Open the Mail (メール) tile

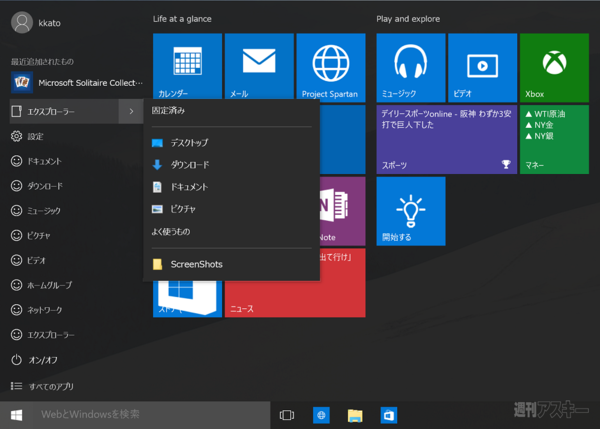[259, 66]
